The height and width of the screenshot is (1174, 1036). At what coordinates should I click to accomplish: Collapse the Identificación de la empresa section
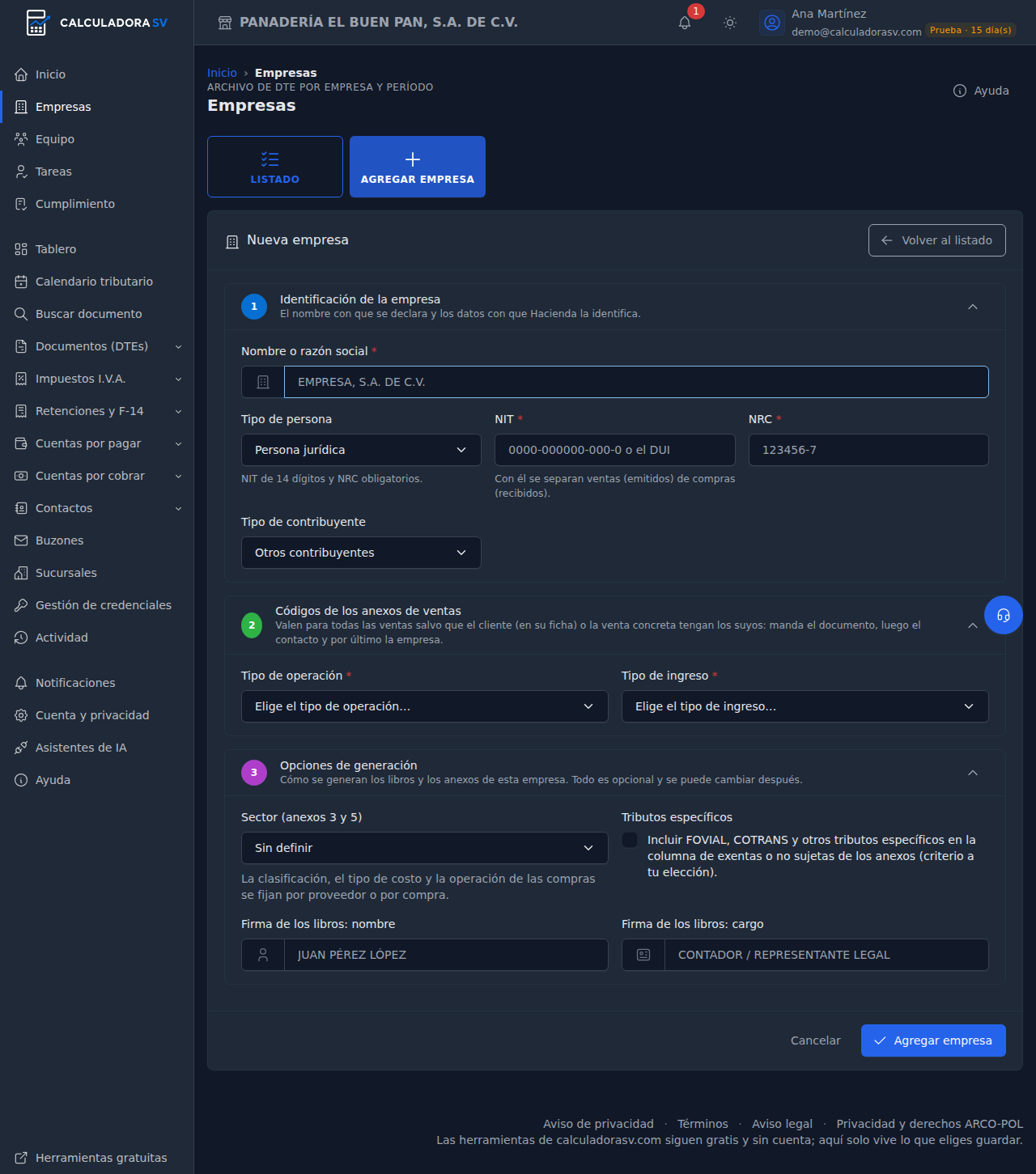point(973,307)
